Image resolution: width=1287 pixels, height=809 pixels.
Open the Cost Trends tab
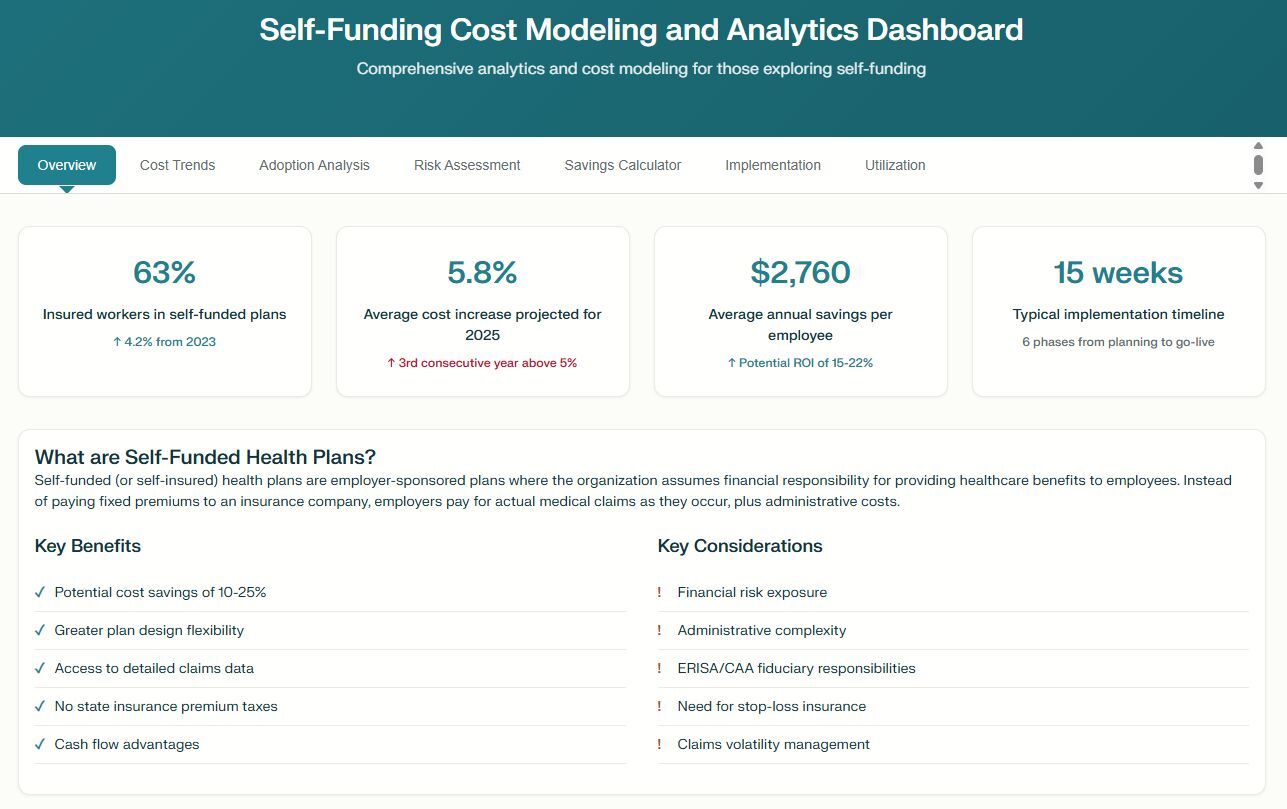tap(177, 165)
